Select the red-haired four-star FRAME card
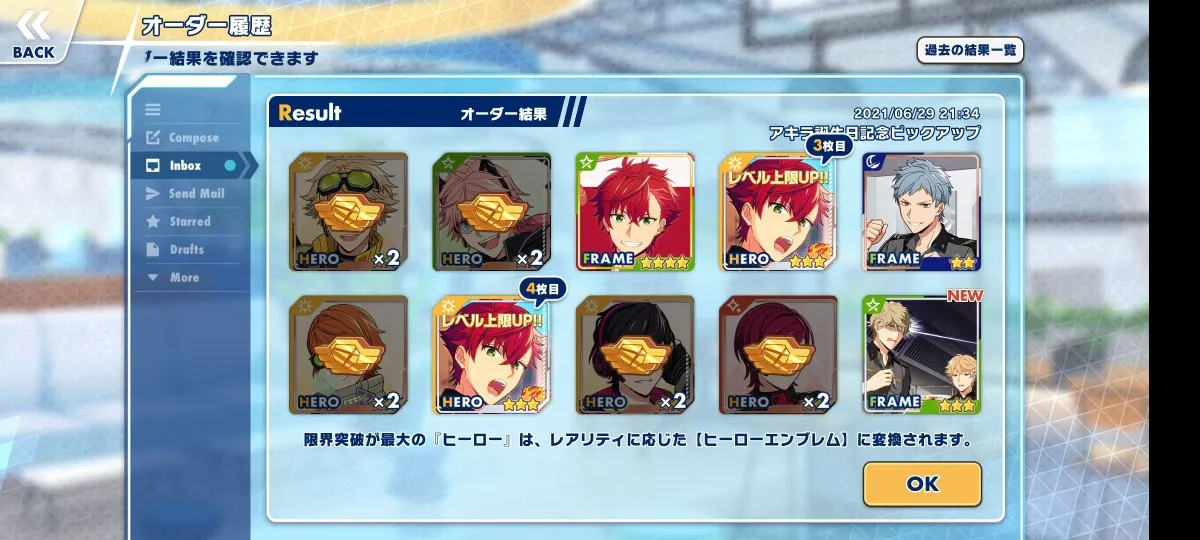 coord(635,212)
